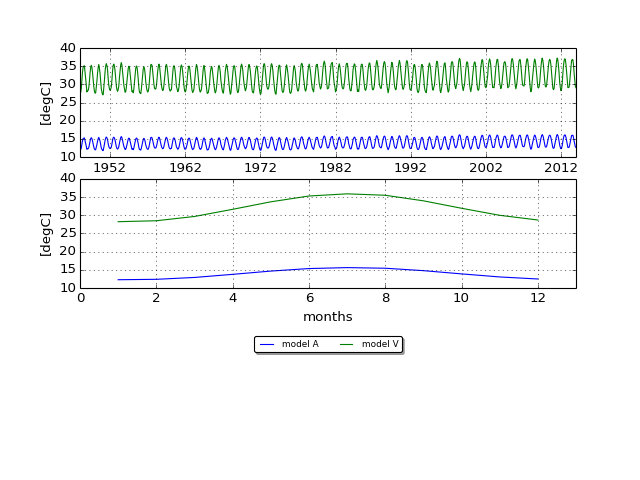Click the green curve peak at month 7
The width and height of the screenshot is (640, 480).
click(x=347, y=194)
